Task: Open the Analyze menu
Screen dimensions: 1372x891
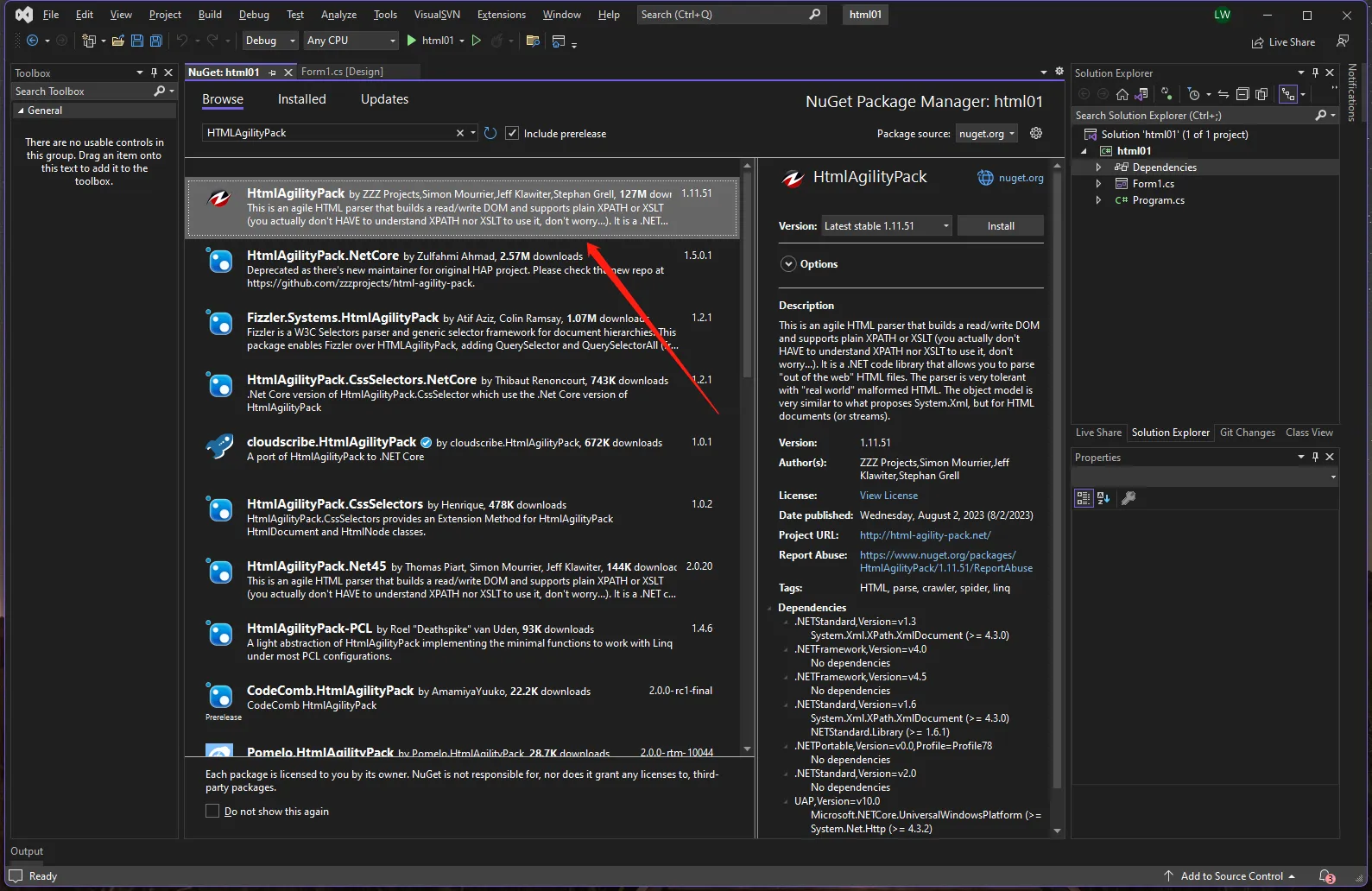Action: [338, 15]
